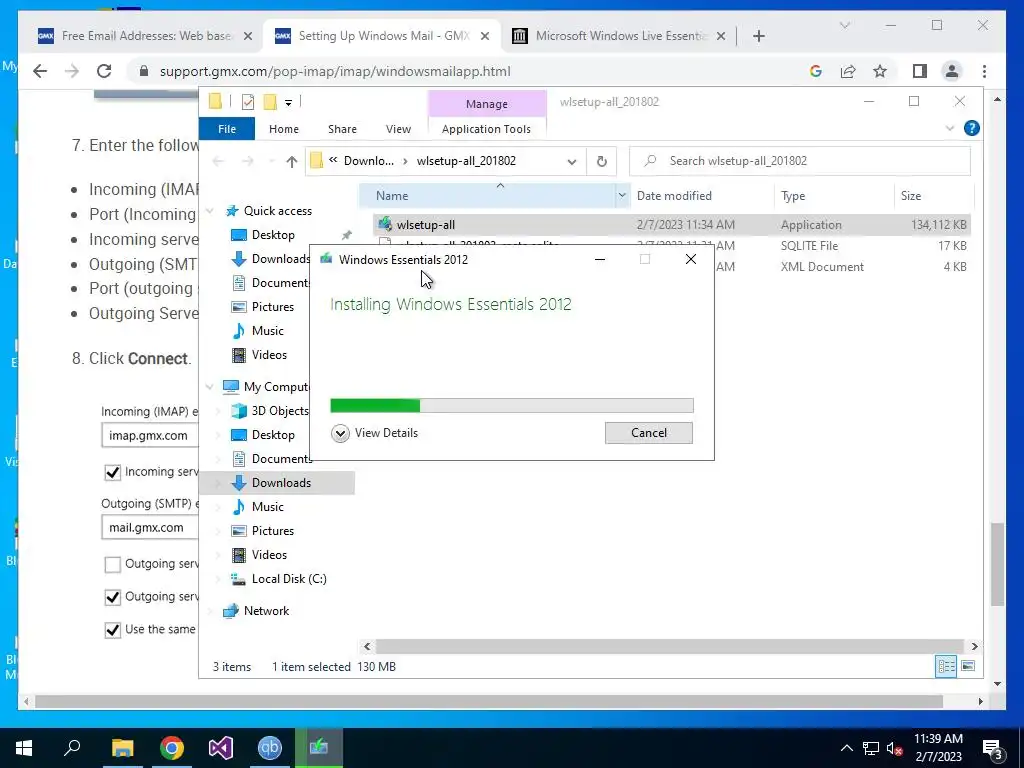This screenshot has width=1024, height=768.
Task: Open Visual Studio from taskbar
Action: coord(221,748)
